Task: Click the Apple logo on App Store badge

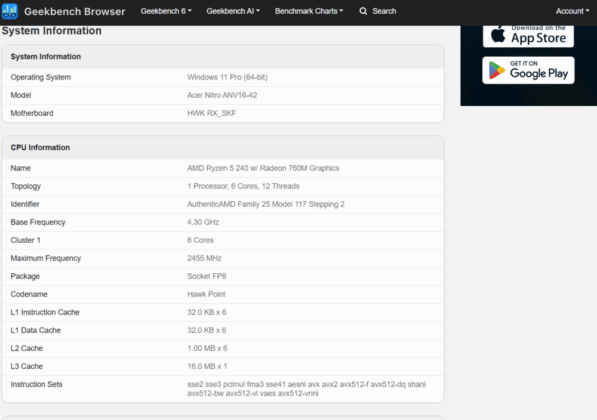Action: (498, 35)
